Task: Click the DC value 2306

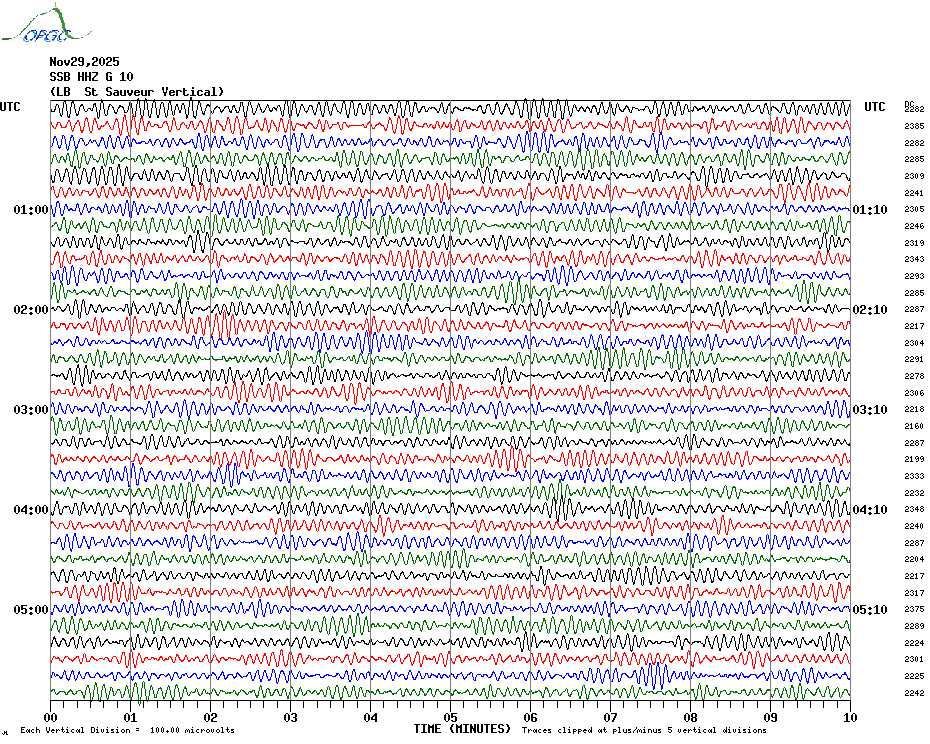Action: click(914, 393)
